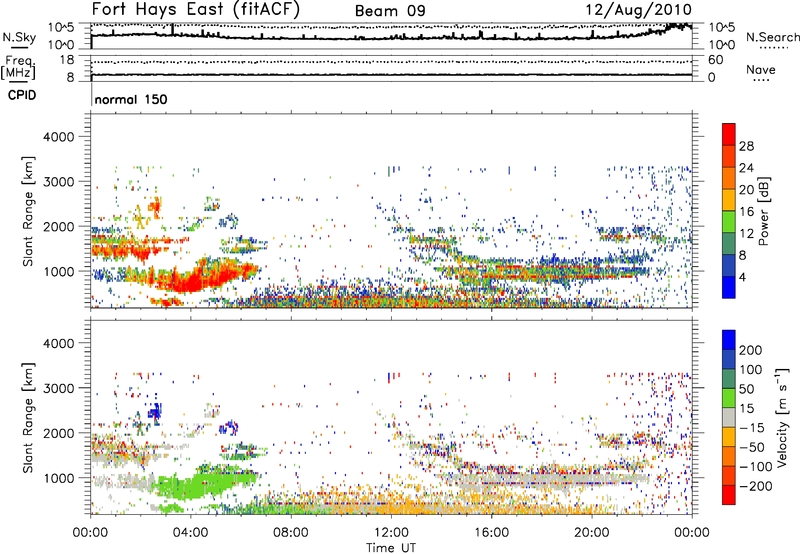Image resolution: width=800 pixels, height=554 pixels.
Task: Click the 'Beam 09' label
Action: [390, 11]
